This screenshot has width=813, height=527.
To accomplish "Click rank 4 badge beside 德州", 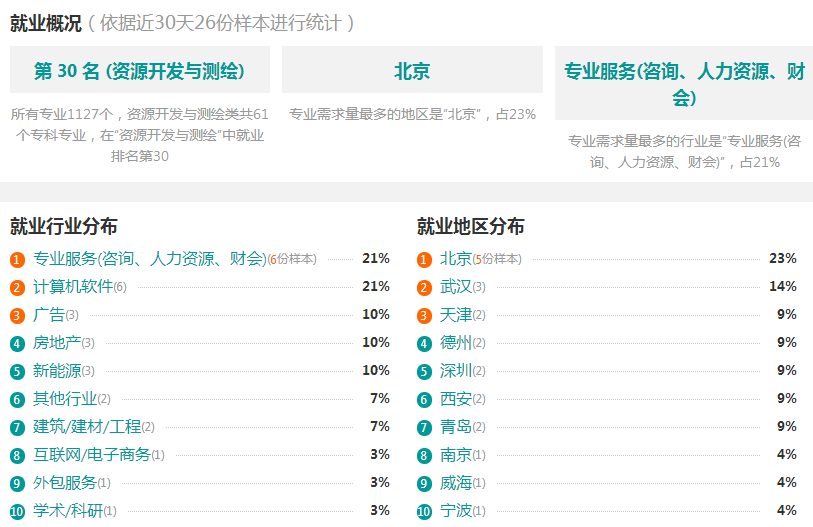I will (x=424, y=343).
